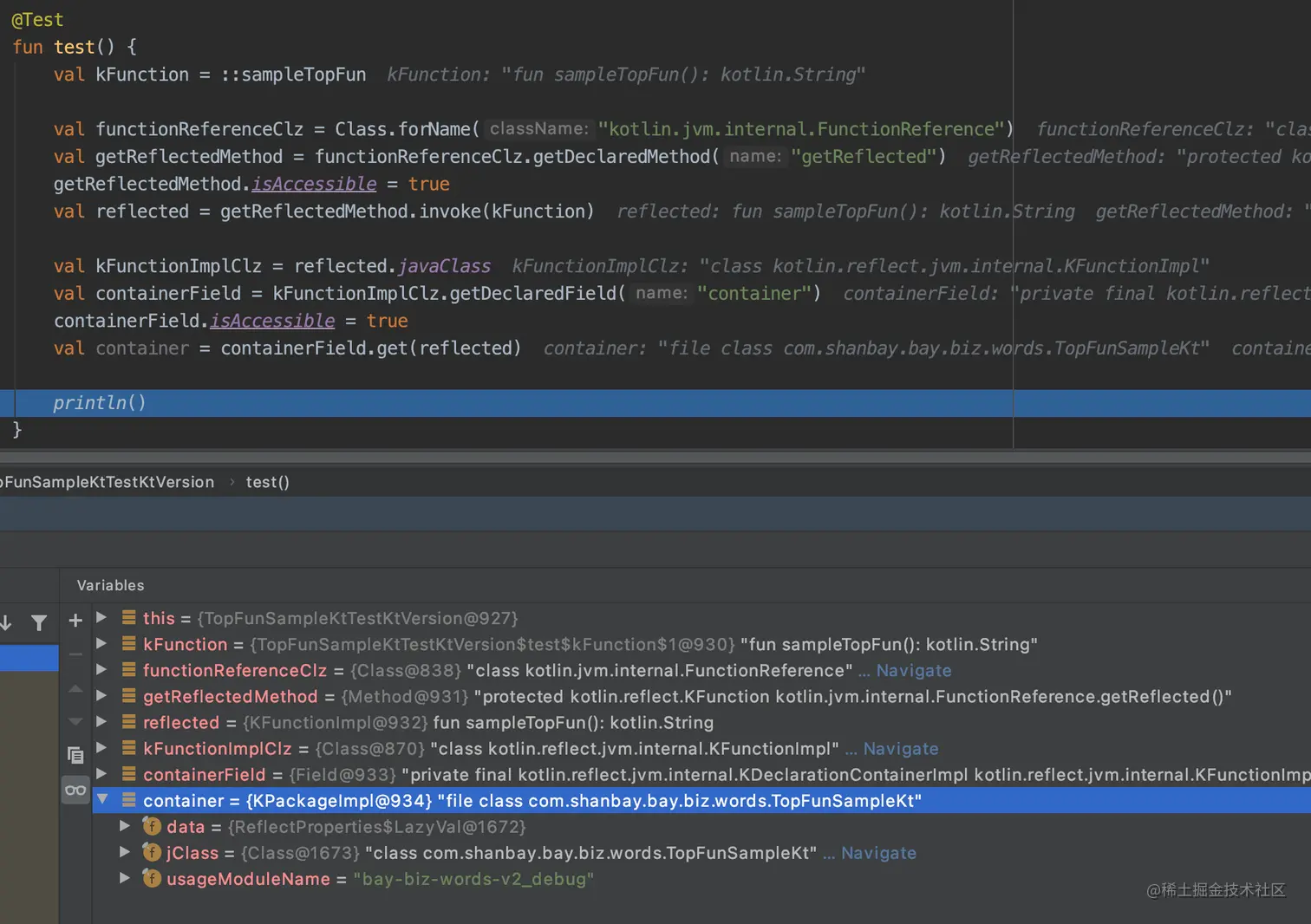
Task: Select the usageModuleName field name
Action: (248, 879)
